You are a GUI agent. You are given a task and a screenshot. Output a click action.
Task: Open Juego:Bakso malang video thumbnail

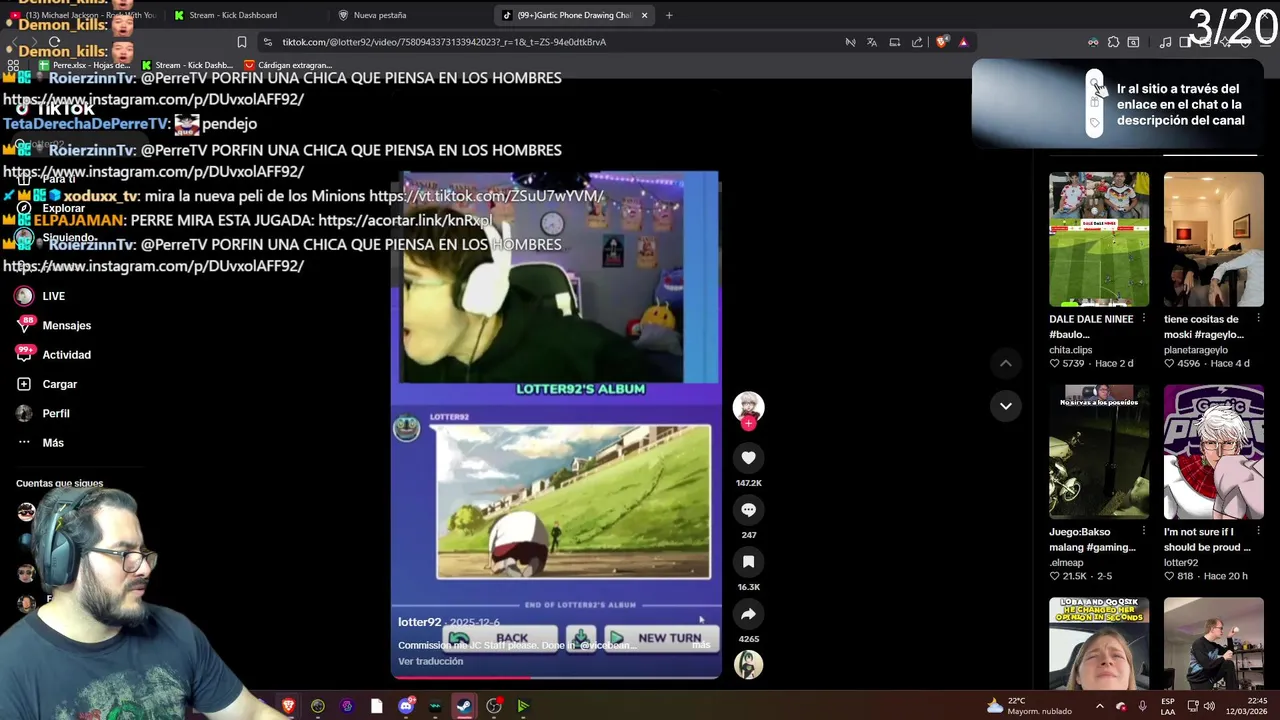[x=1099, y=452]
